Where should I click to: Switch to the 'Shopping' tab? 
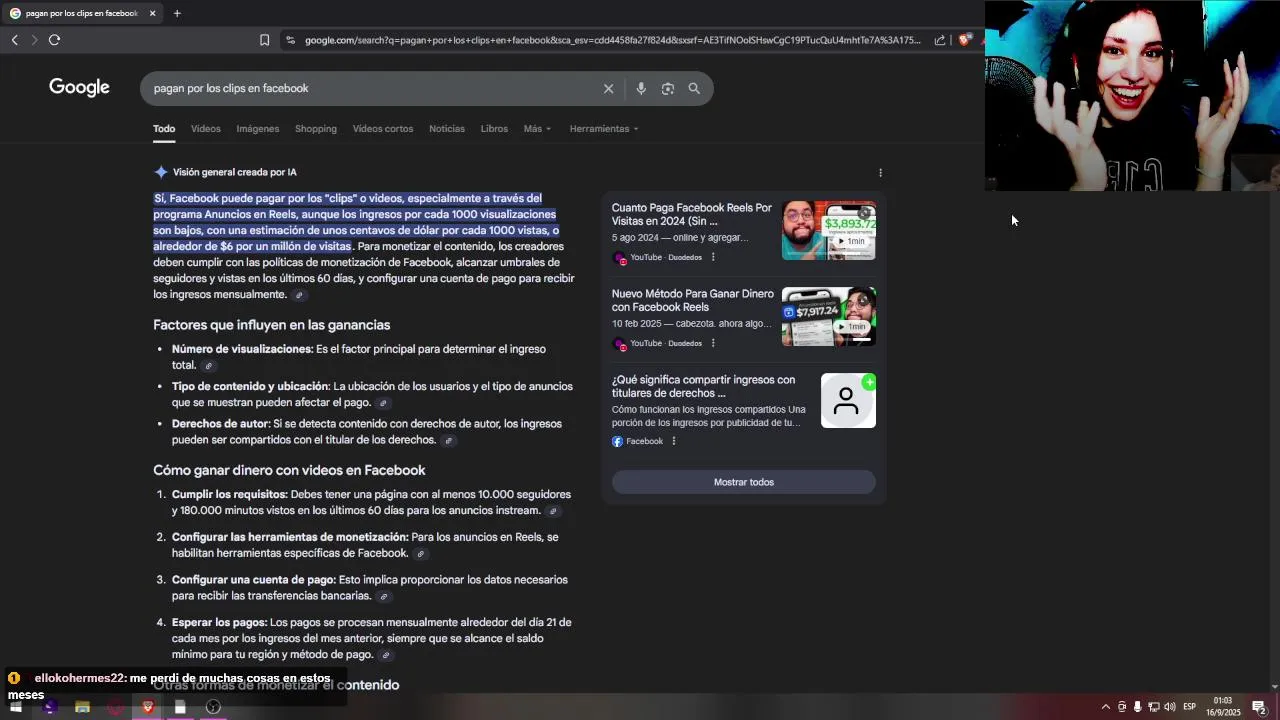point(316,129)
